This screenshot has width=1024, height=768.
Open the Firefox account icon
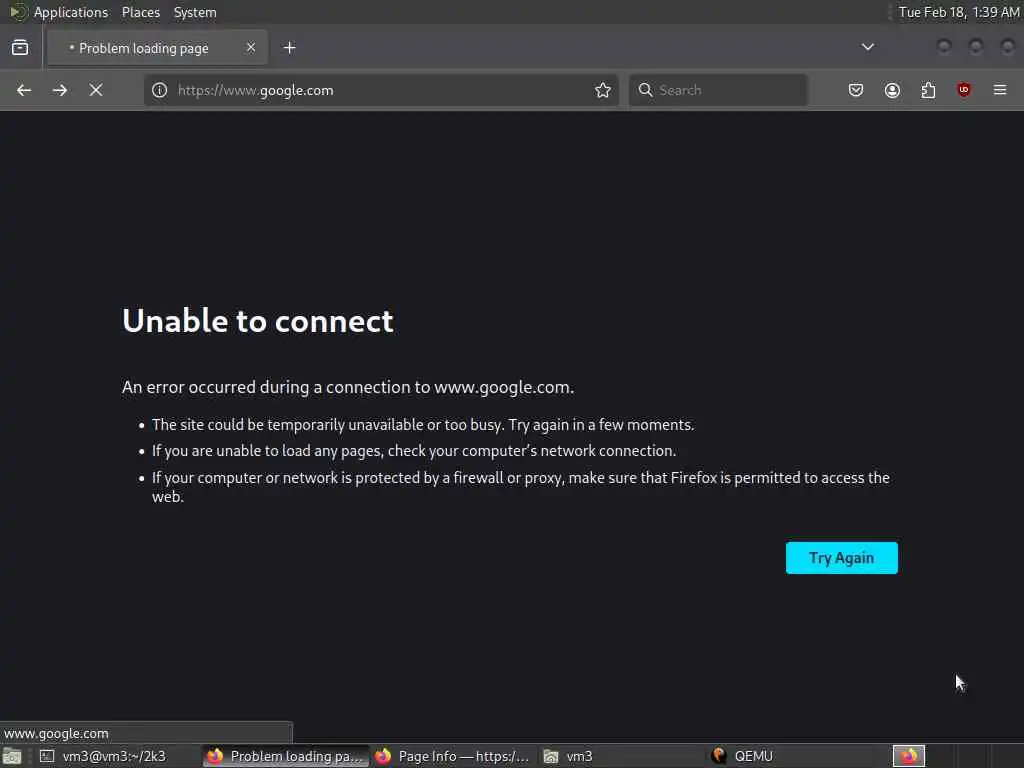pyautogui.click(x=892, y=90)
